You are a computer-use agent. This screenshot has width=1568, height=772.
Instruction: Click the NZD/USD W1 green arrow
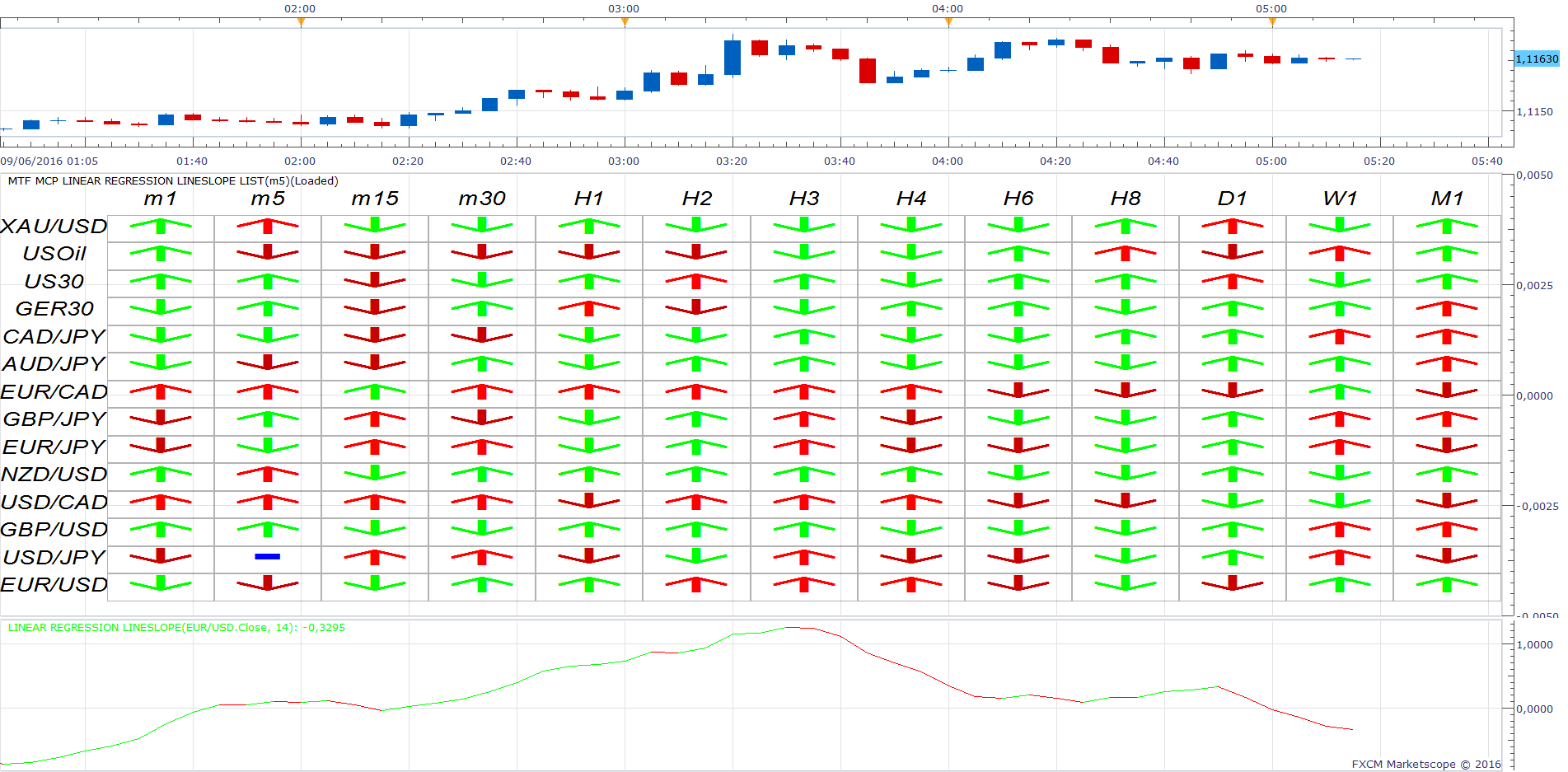(1340, 474)
